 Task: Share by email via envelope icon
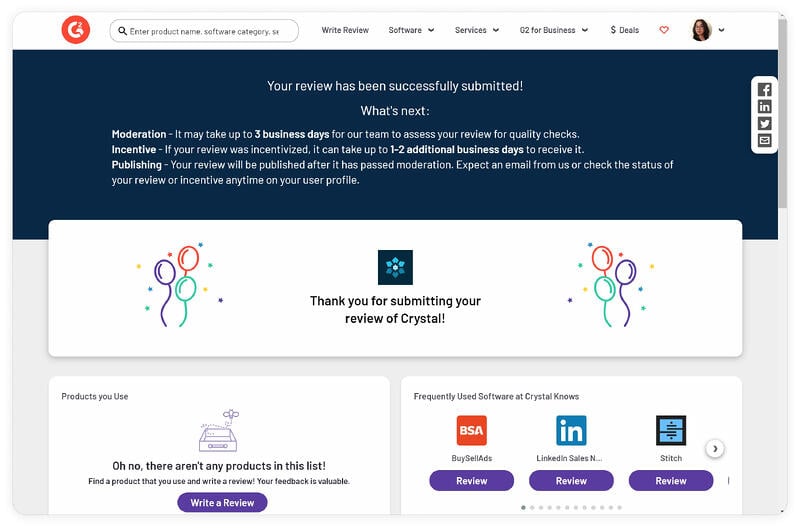coord(764,141)
